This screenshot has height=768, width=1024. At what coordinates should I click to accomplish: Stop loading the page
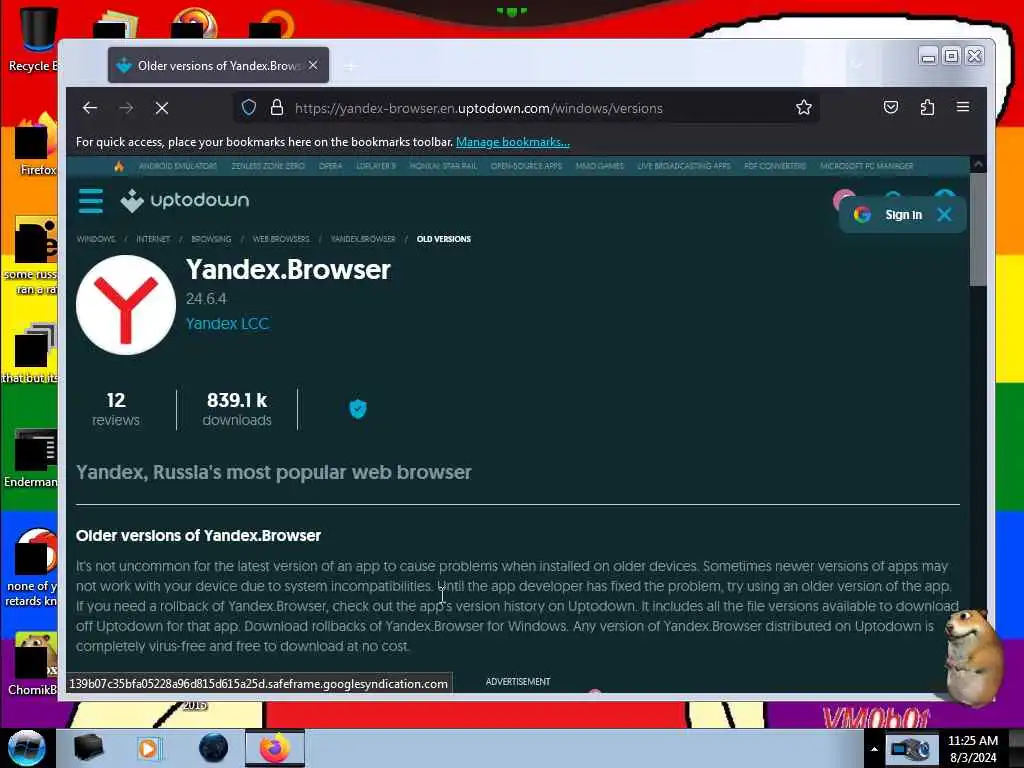162,108
